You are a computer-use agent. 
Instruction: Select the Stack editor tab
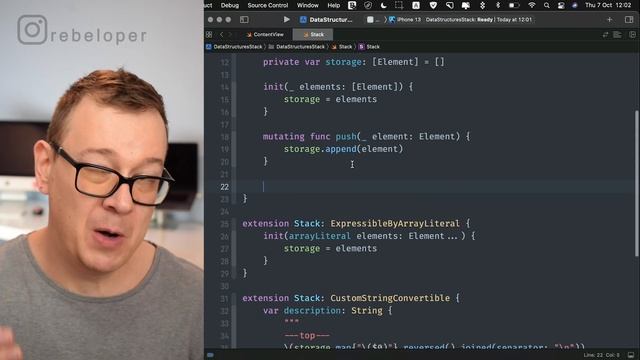pos(313,35)
